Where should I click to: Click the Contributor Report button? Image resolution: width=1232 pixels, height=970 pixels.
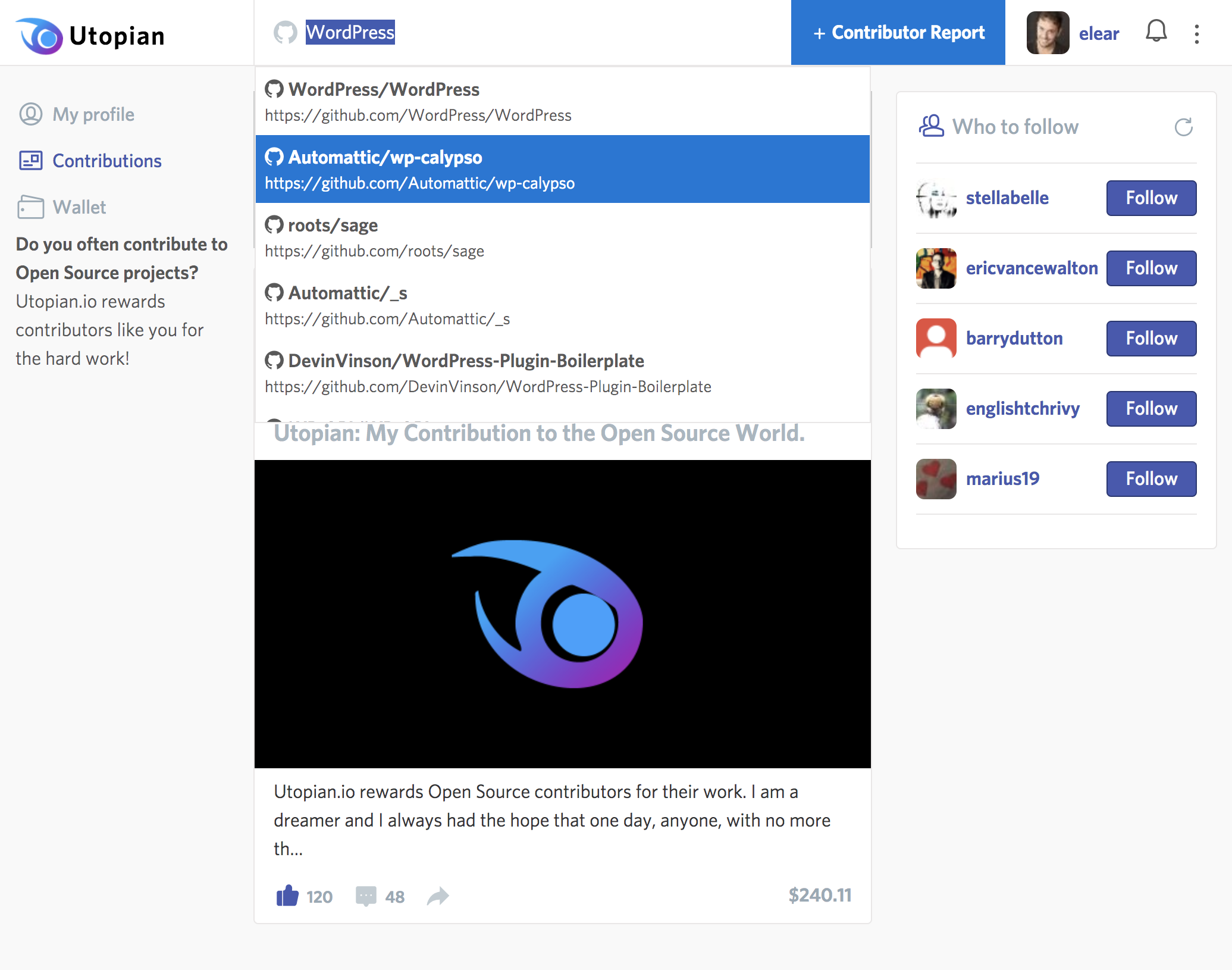[898, 32]
